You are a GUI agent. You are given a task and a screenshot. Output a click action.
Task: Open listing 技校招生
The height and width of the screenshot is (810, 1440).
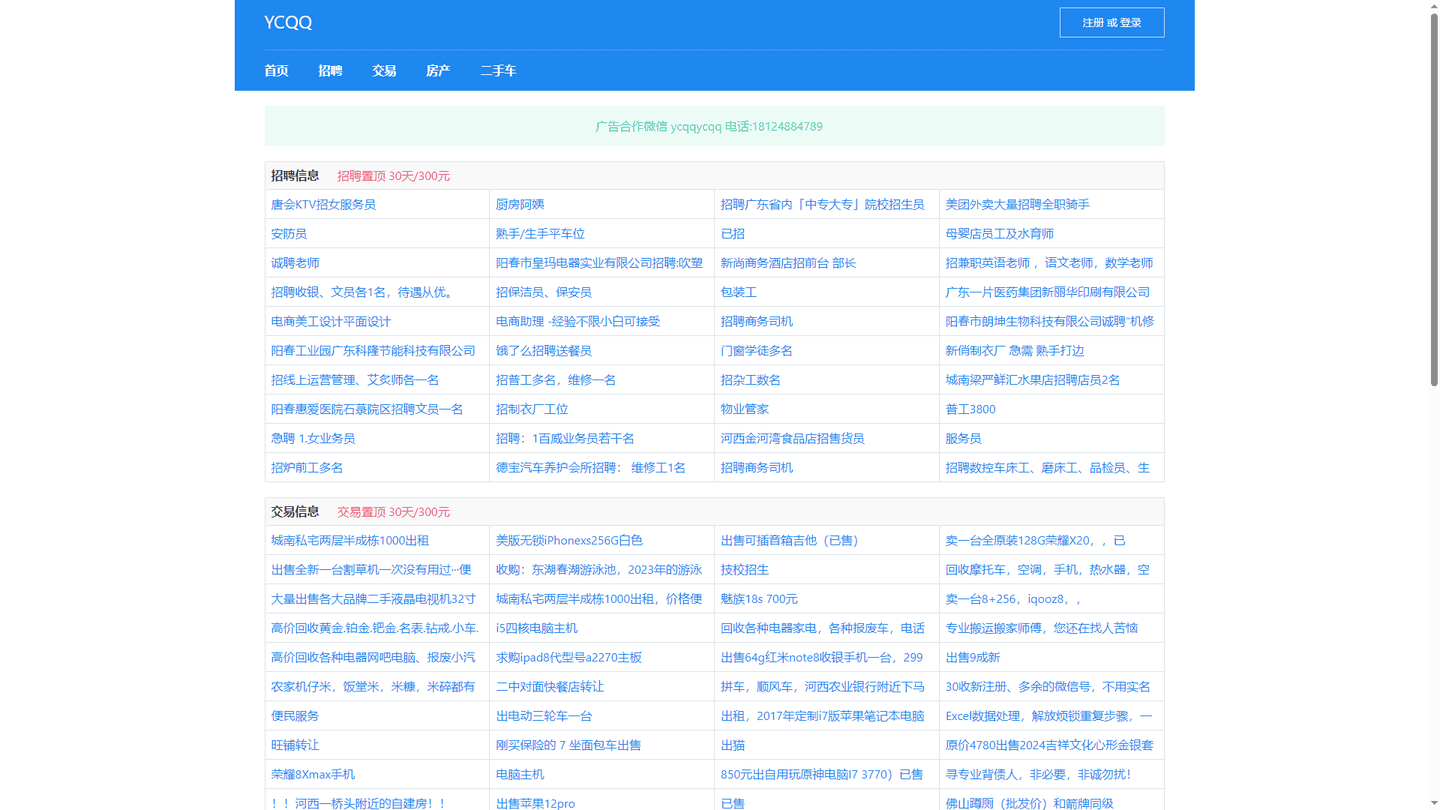tap(745, 570)
